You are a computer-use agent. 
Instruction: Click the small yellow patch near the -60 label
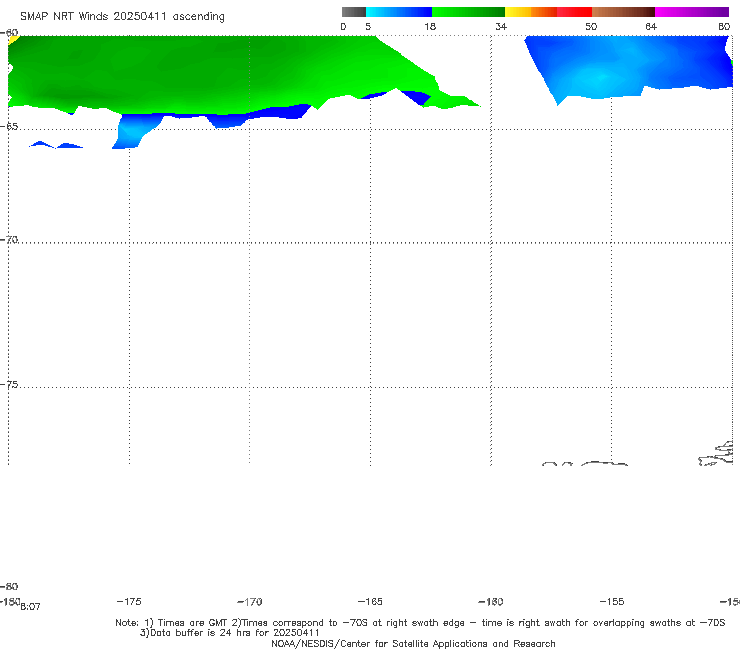(x=12, y=41)
